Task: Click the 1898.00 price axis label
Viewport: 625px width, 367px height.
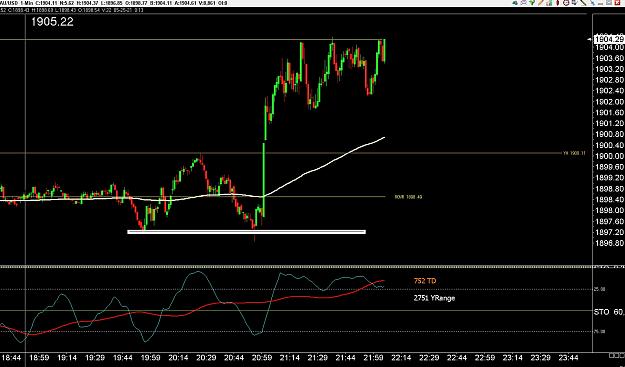Action: (x=609, y=210)
